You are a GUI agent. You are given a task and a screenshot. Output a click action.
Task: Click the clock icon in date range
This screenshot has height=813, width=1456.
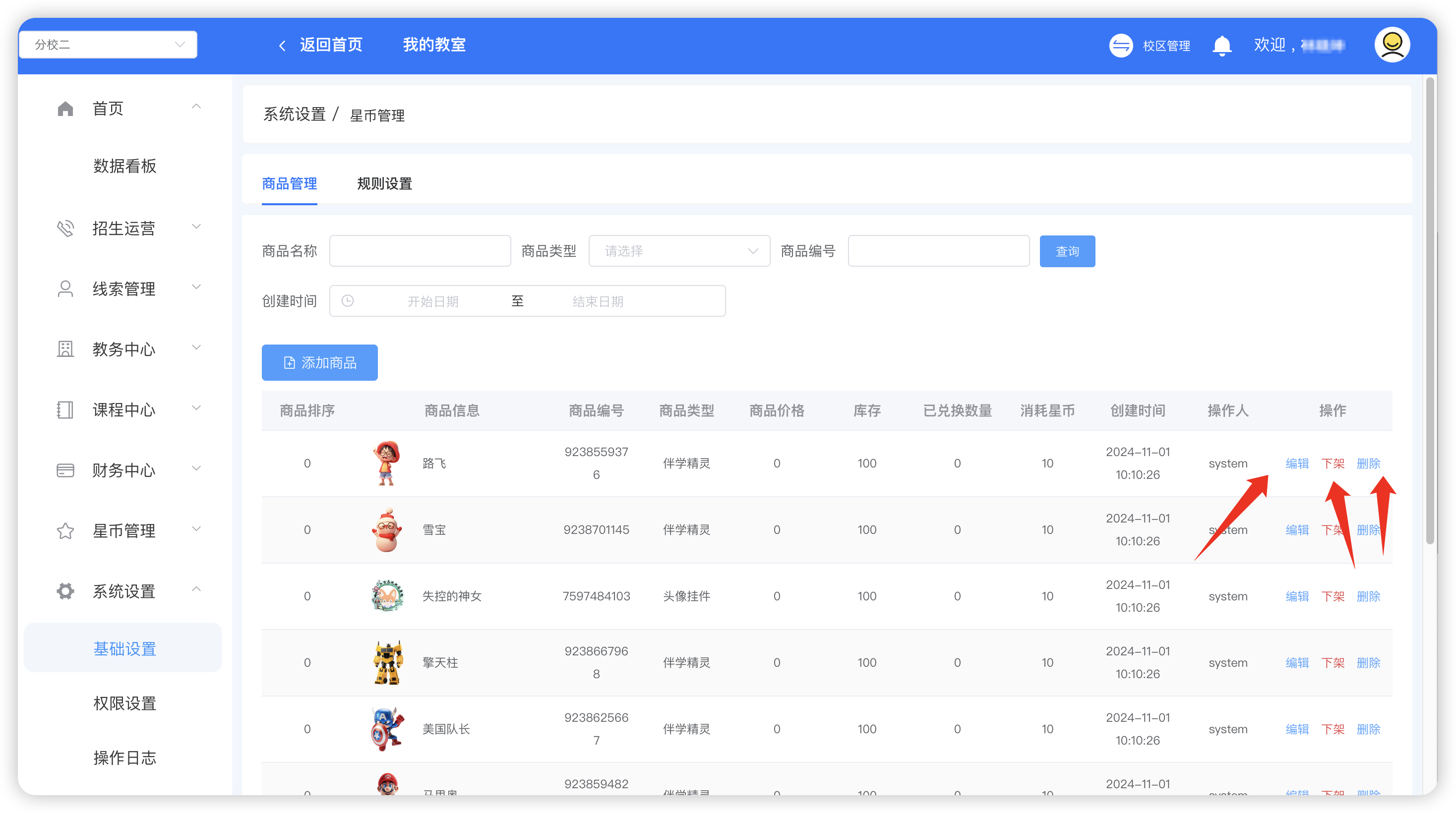(x=348, y=300)
